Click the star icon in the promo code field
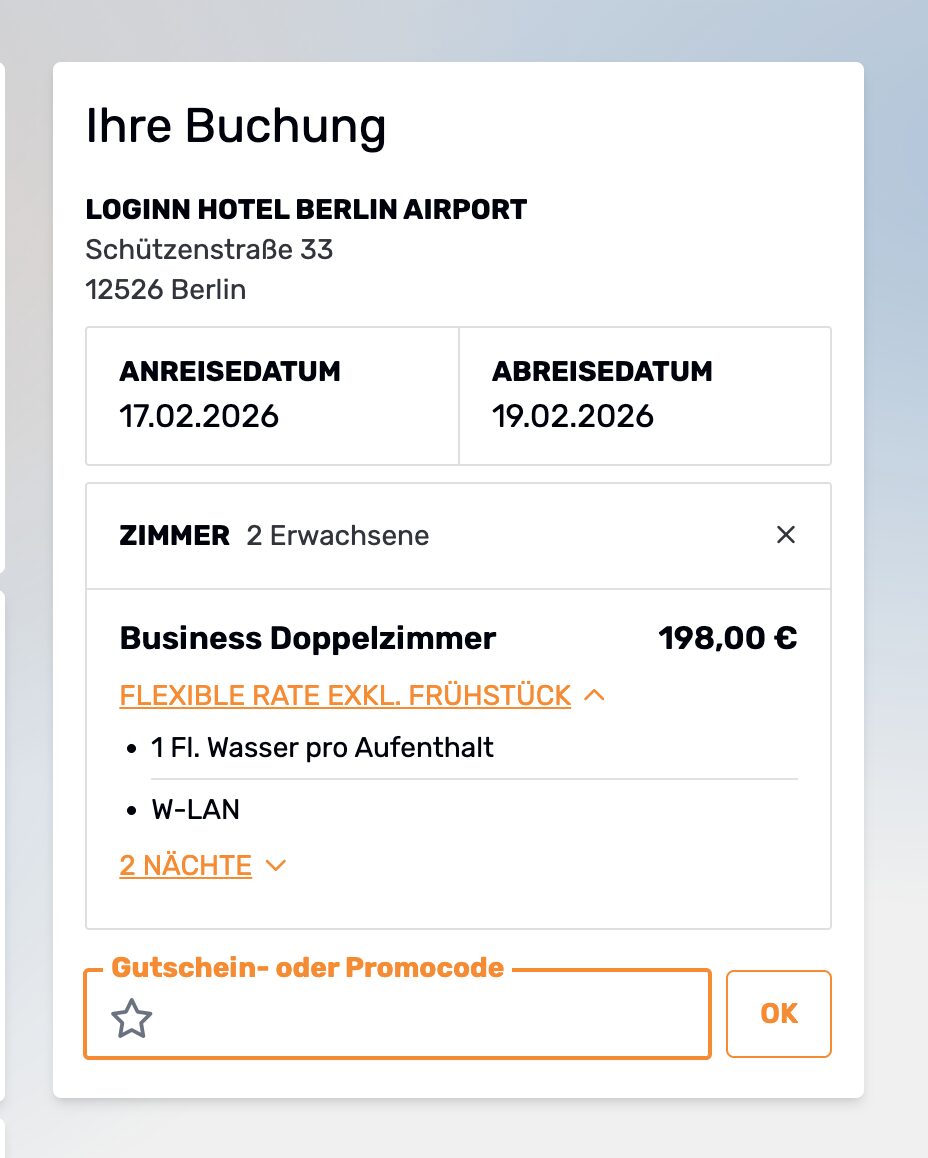 pos(131,1020)
